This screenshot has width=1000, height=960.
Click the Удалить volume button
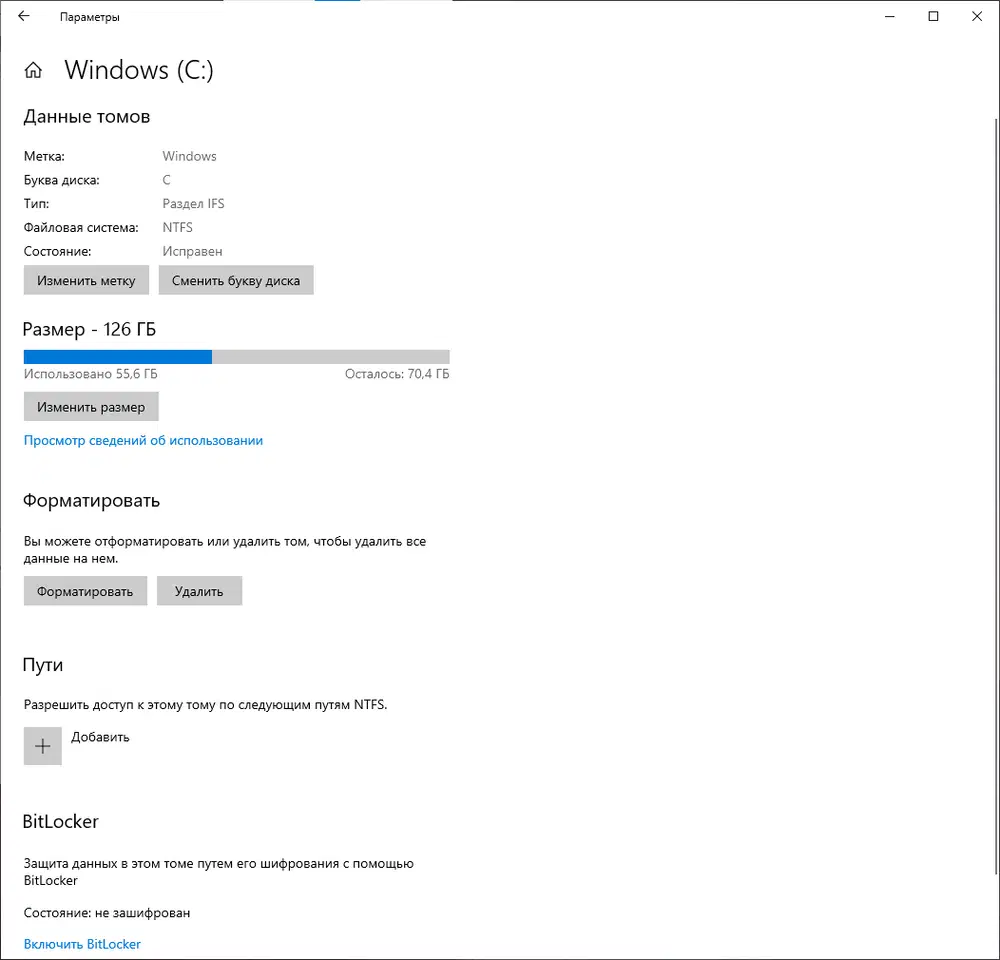pos(199,591)
